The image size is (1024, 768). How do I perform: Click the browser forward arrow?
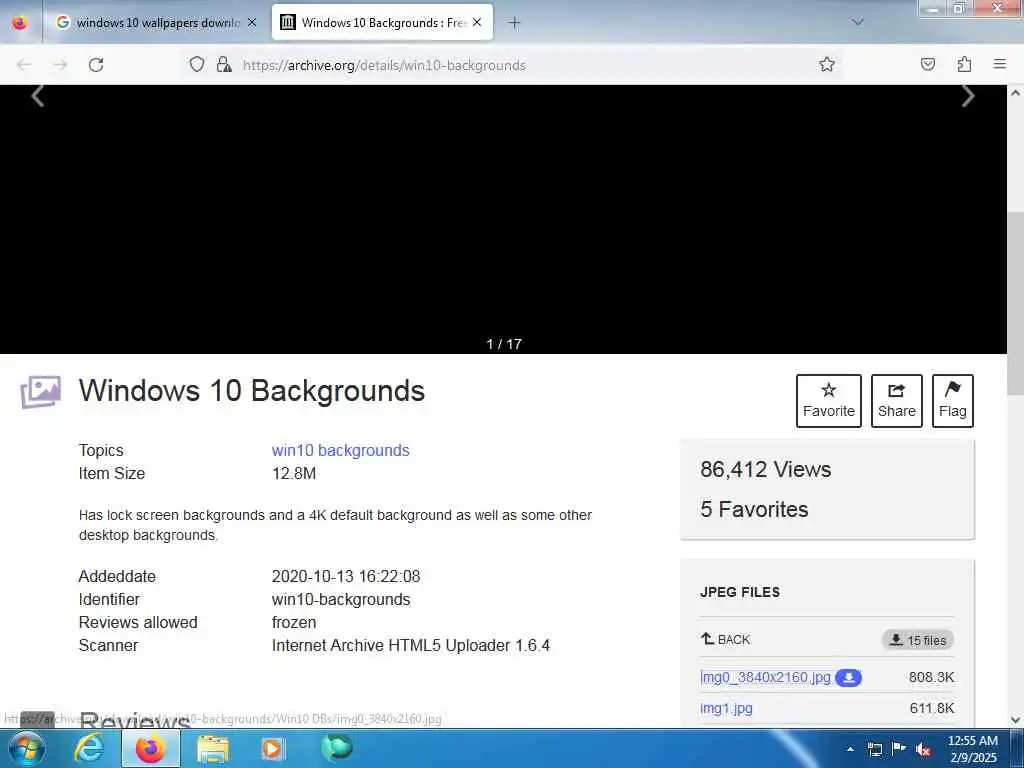[x=60, y=65]
